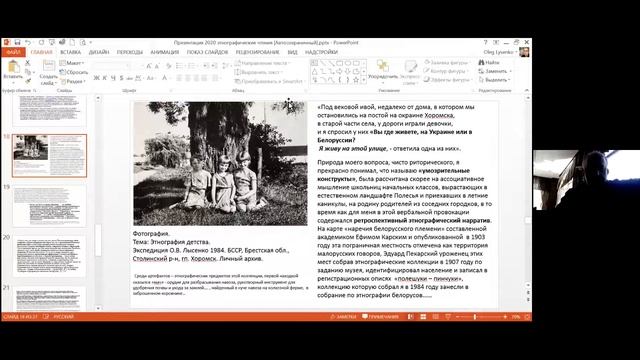Click the zoom slider handle in status bar
The height and width of the screenshot is (360, 640).
coord(475,317)
